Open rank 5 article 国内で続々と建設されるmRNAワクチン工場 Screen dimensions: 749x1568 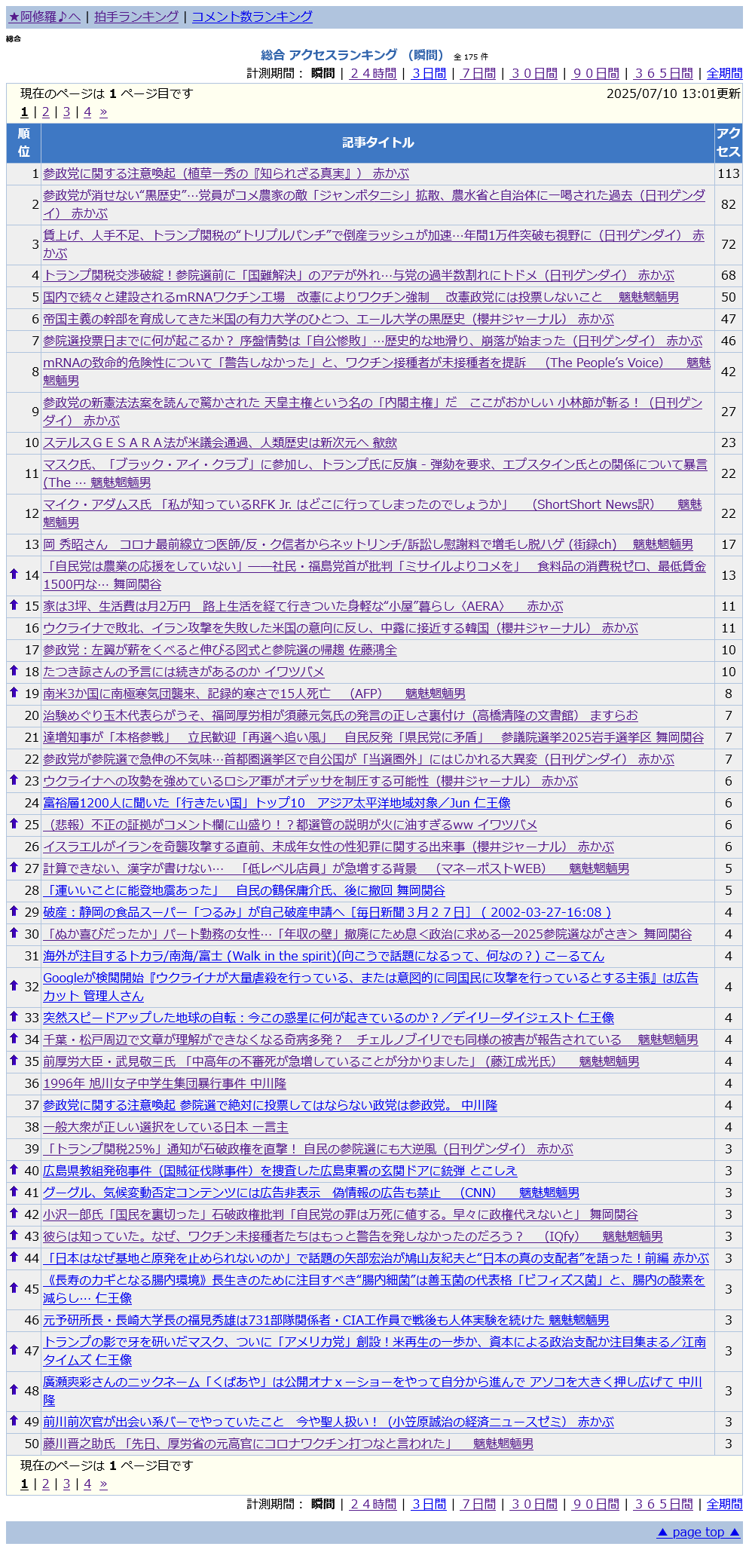click(361, 297)
